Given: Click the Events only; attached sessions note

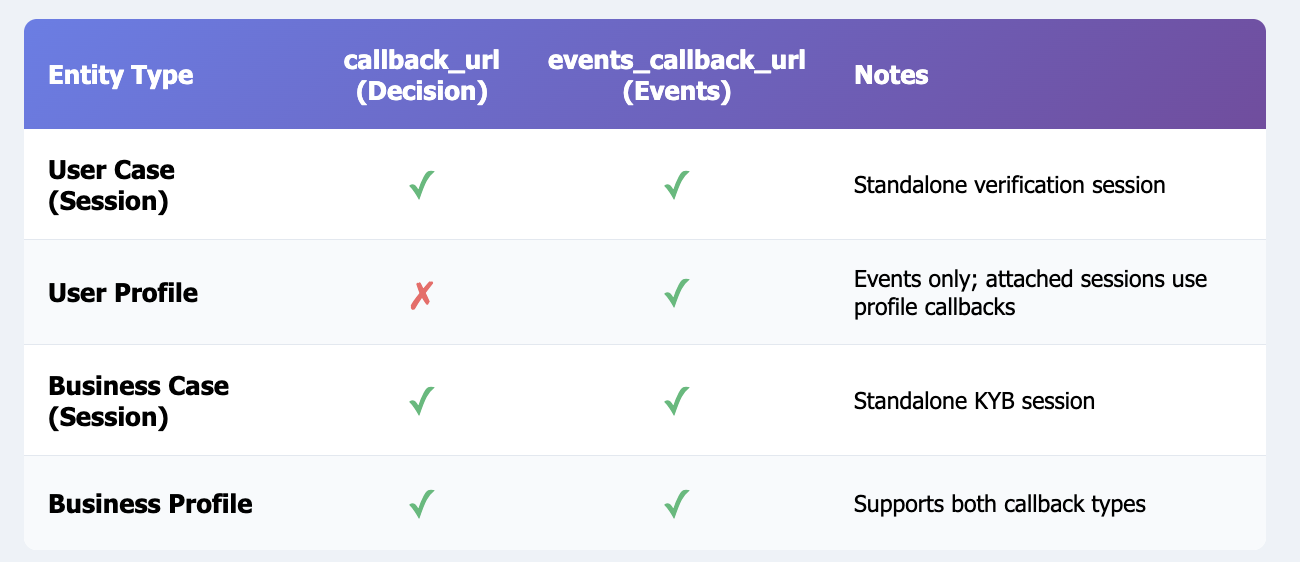Looking at the screenshot, I should (1030, 293).
